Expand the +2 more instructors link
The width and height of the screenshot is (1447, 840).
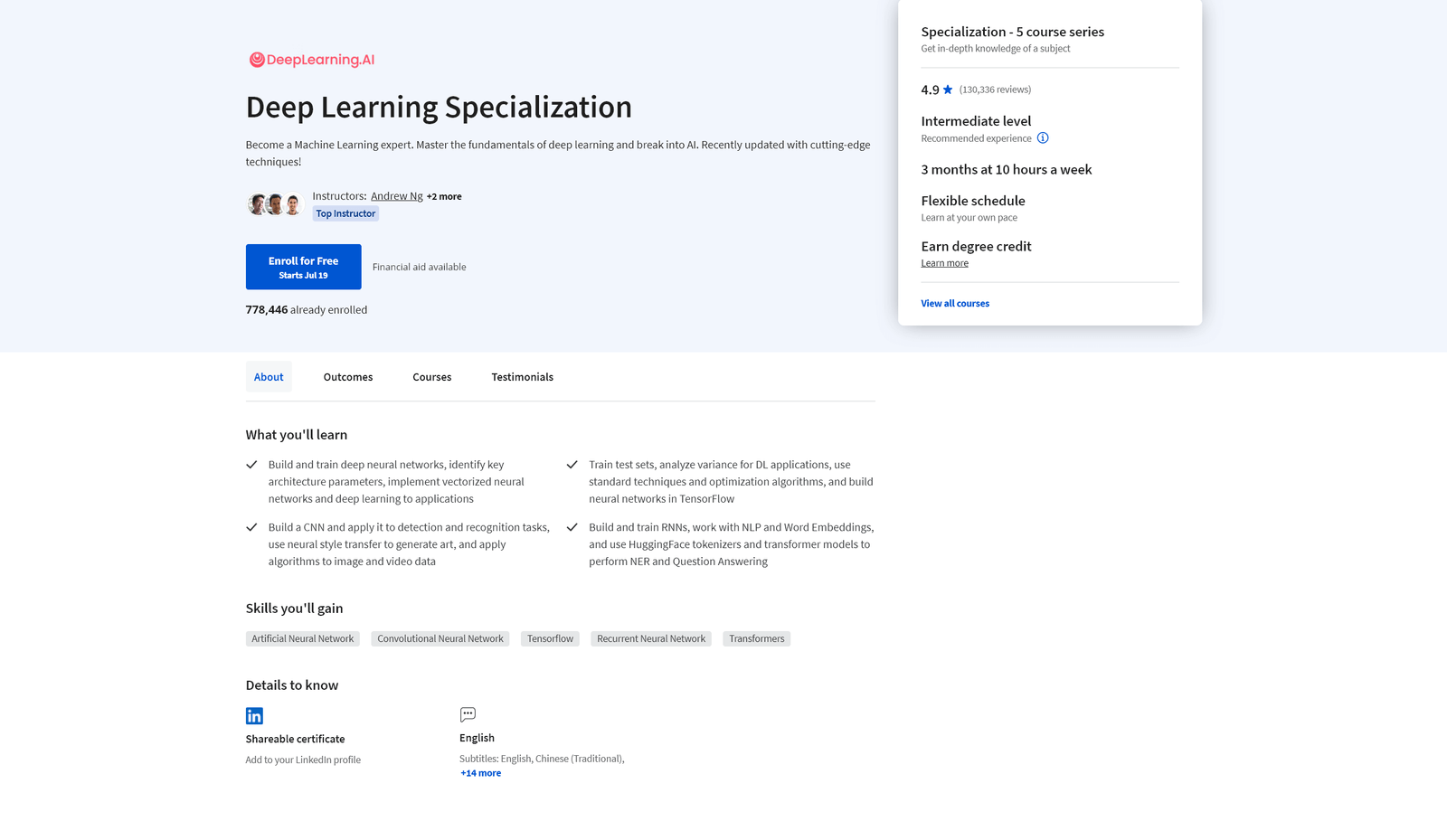click(x=444, y=196)
